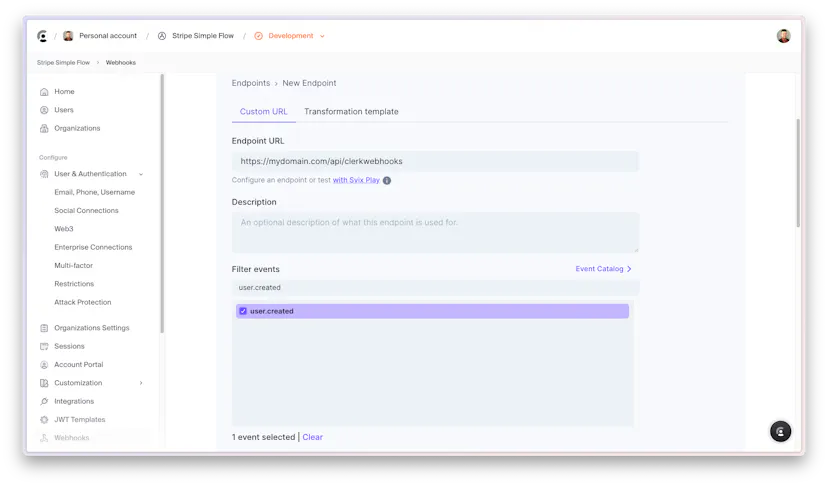The image size is (828, 486).
Task: Click the Organizations Settings icon
Action: tap(44, 328)
